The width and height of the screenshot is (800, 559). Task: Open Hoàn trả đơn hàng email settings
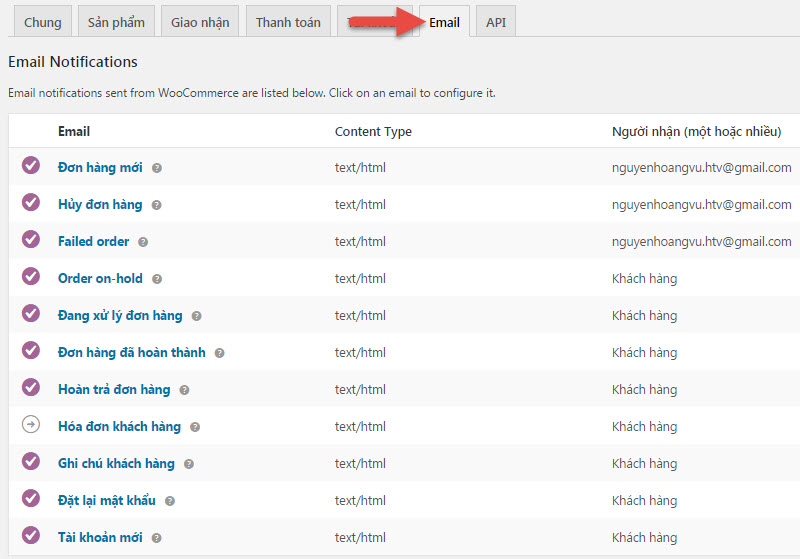114,390
